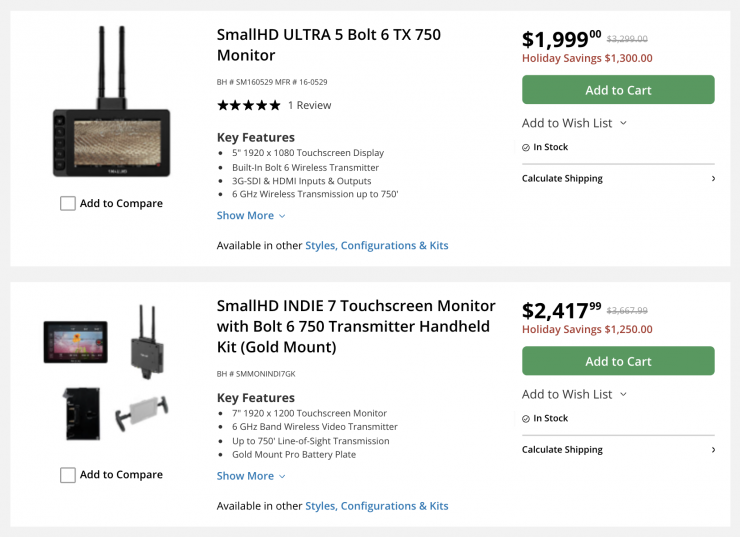The width and height of the screenshot is (740, 537).
Task: Click the INDIE 7 monitor kit image
Action: [x=75, y=341]
